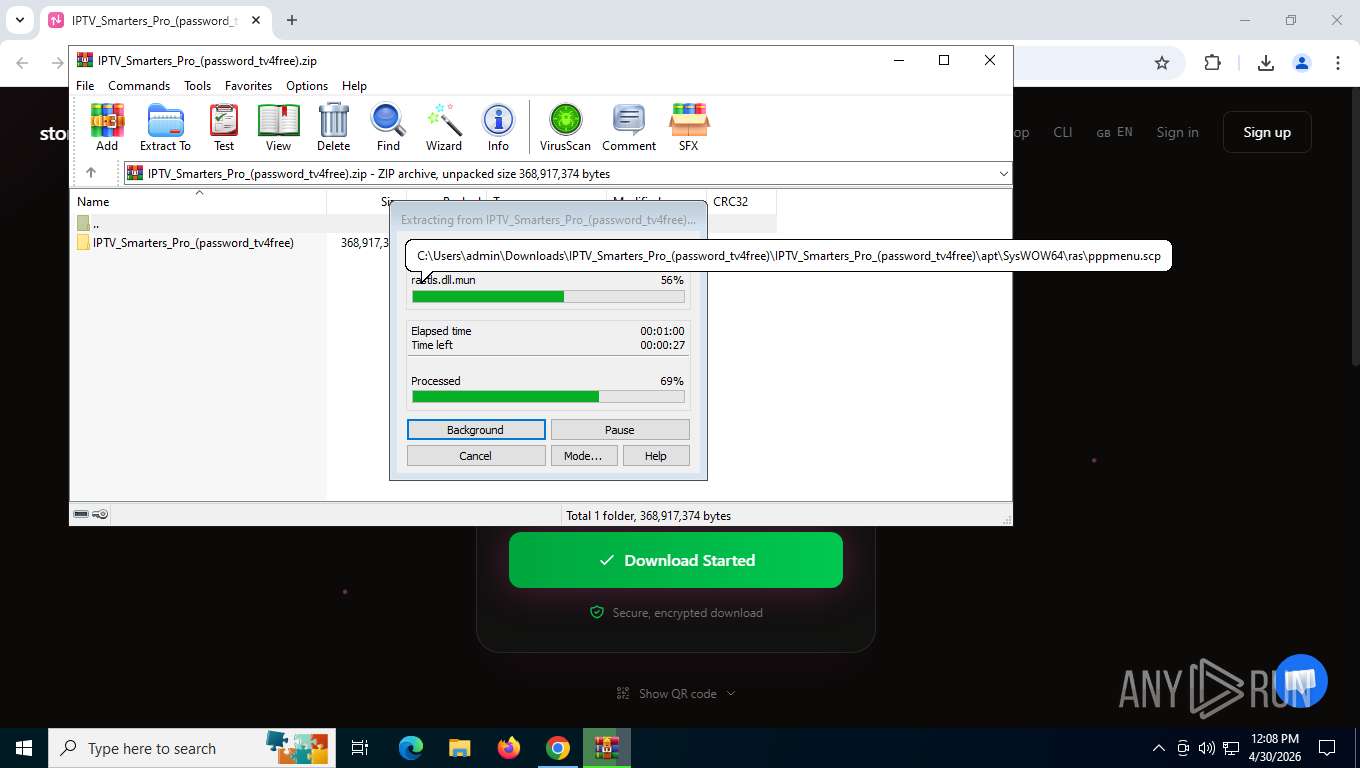Screen dimensions: 1360x768
Task: Click the Sign up button
Action: coord(1267,132)
